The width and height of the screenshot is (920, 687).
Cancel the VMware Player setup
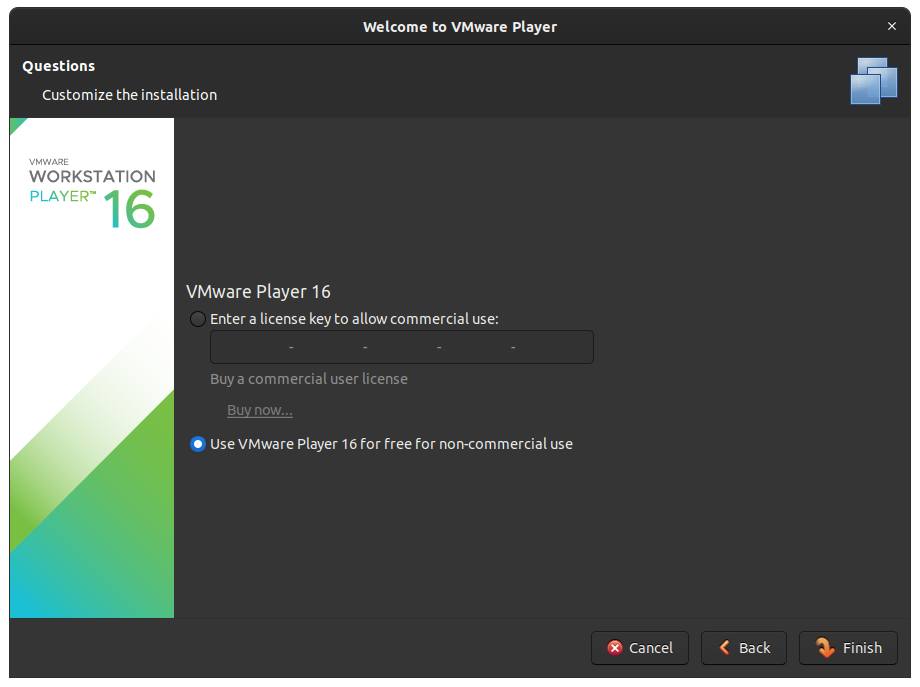639,648
